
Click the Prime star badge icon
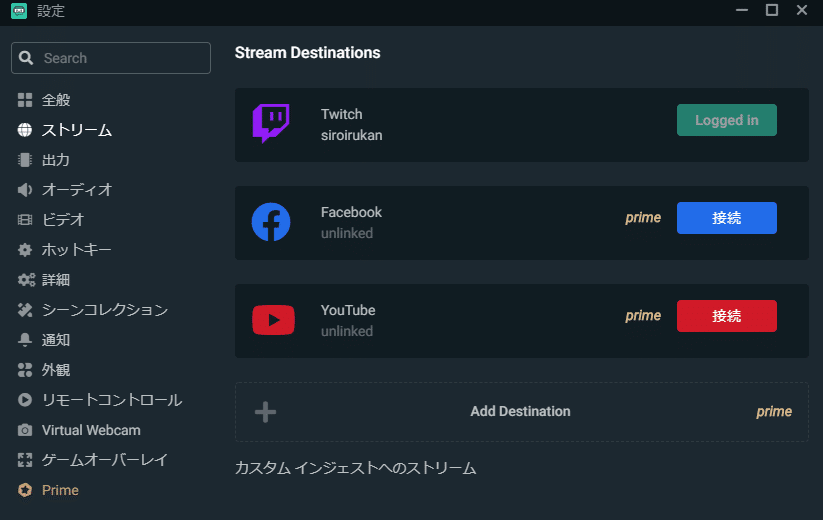(25, 490)
